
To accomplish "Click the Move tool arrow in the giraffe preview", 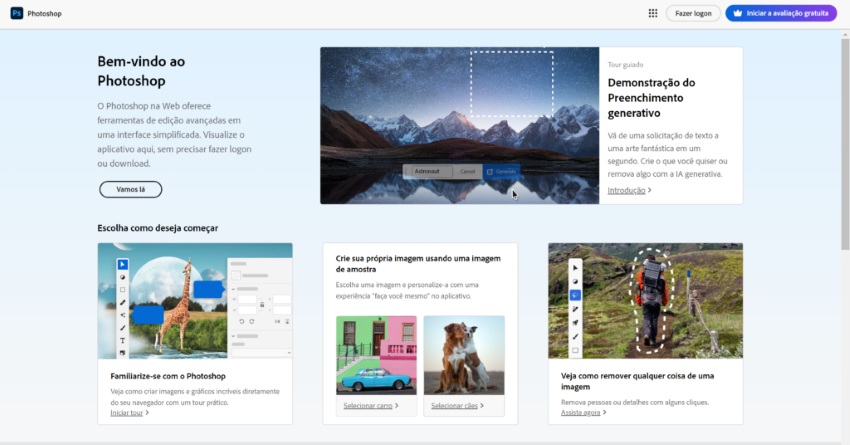I will pyautogui.click(x=123, y=264).
